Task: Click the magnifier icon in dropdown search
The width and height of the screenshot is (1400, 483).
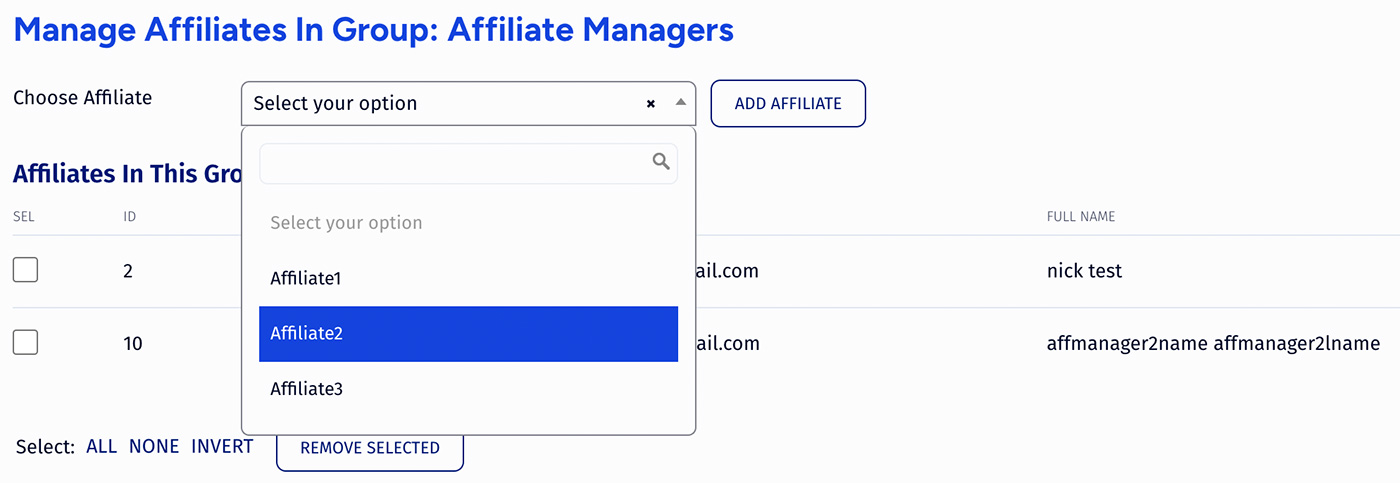Action: pos(661,162)
